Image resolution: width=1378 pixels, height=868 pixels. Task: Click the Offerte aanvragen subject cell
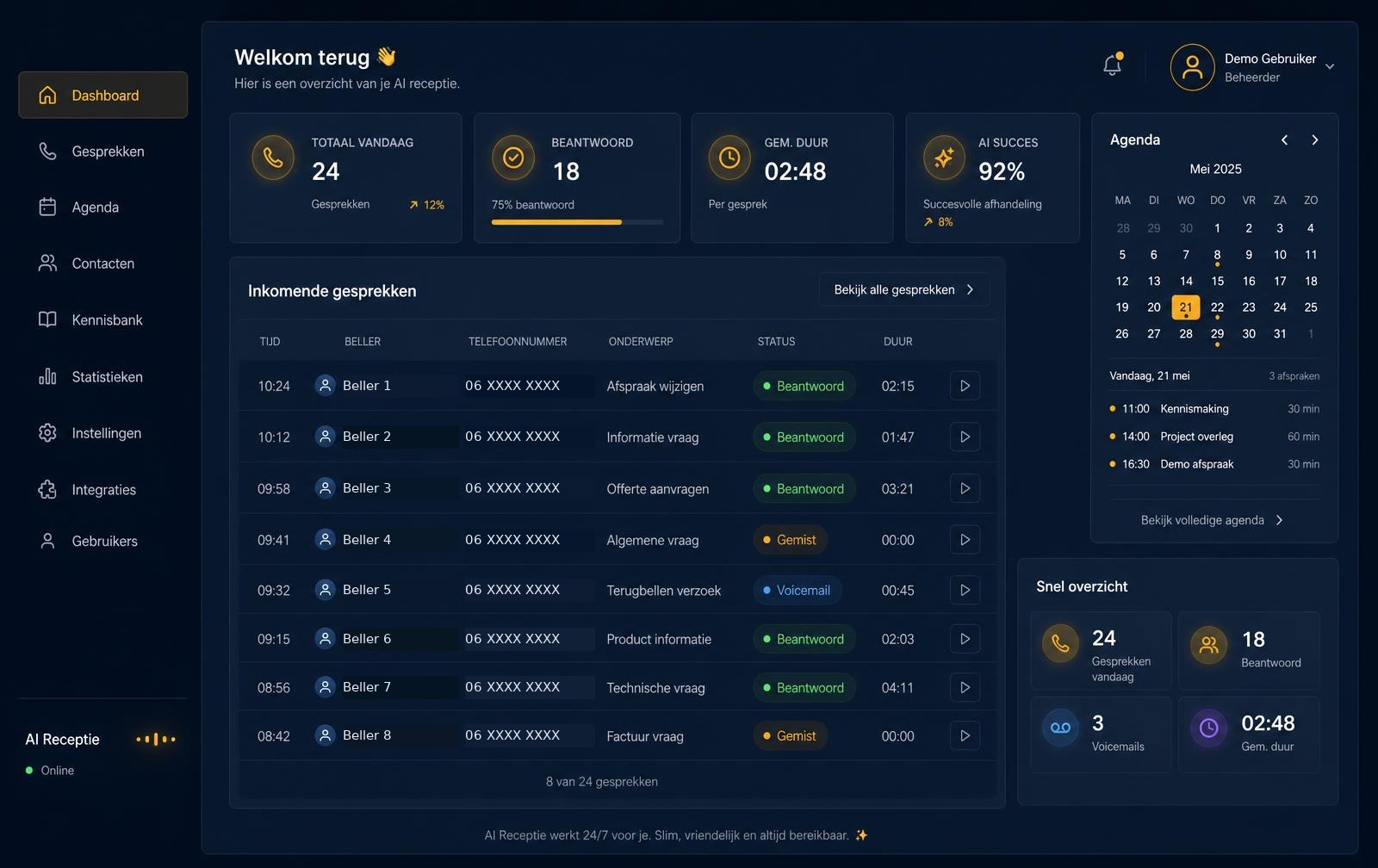(658, 489)
